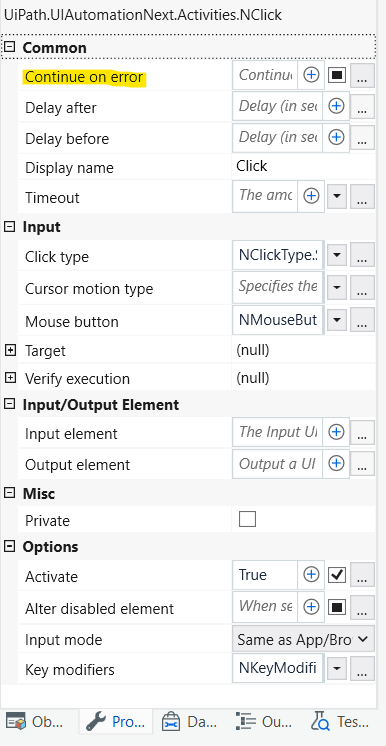Click UiPath.UIAutomationNext.Activities.NClick title text
The height and width of the screenshot is (746, 386).
[142, 15]
